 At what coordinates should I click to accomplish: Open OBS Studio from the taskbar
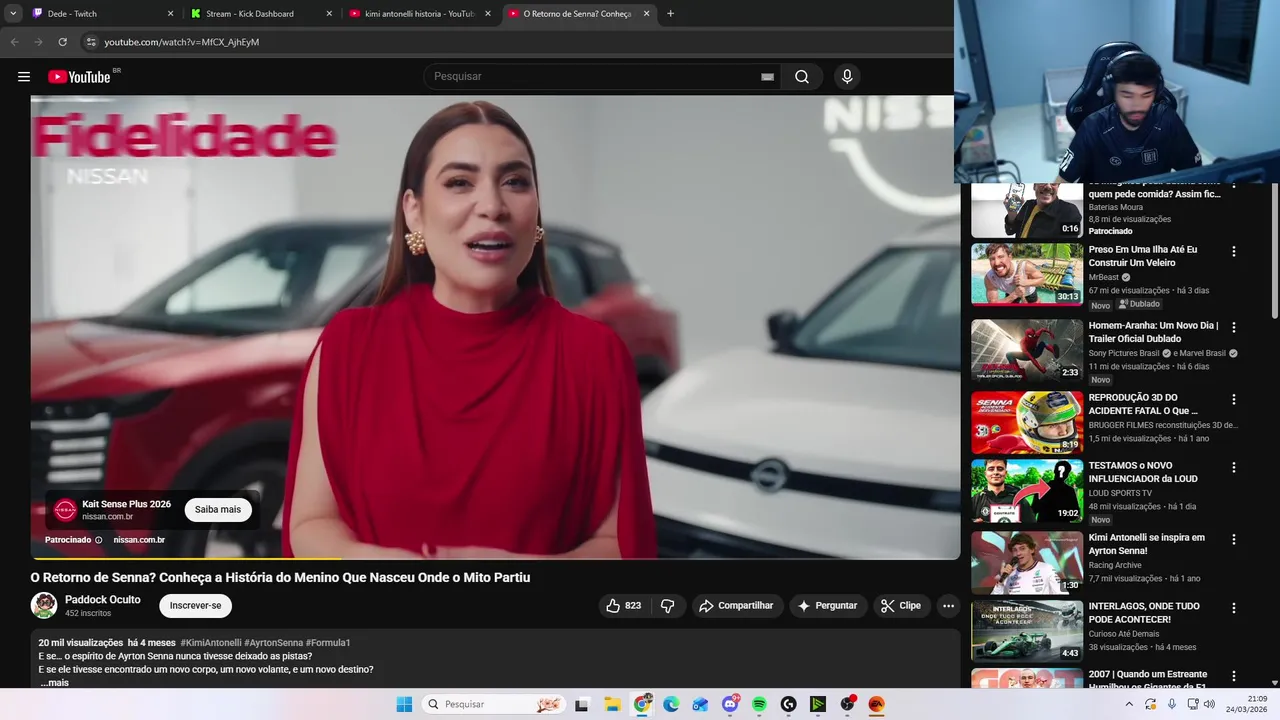[847, 704]
